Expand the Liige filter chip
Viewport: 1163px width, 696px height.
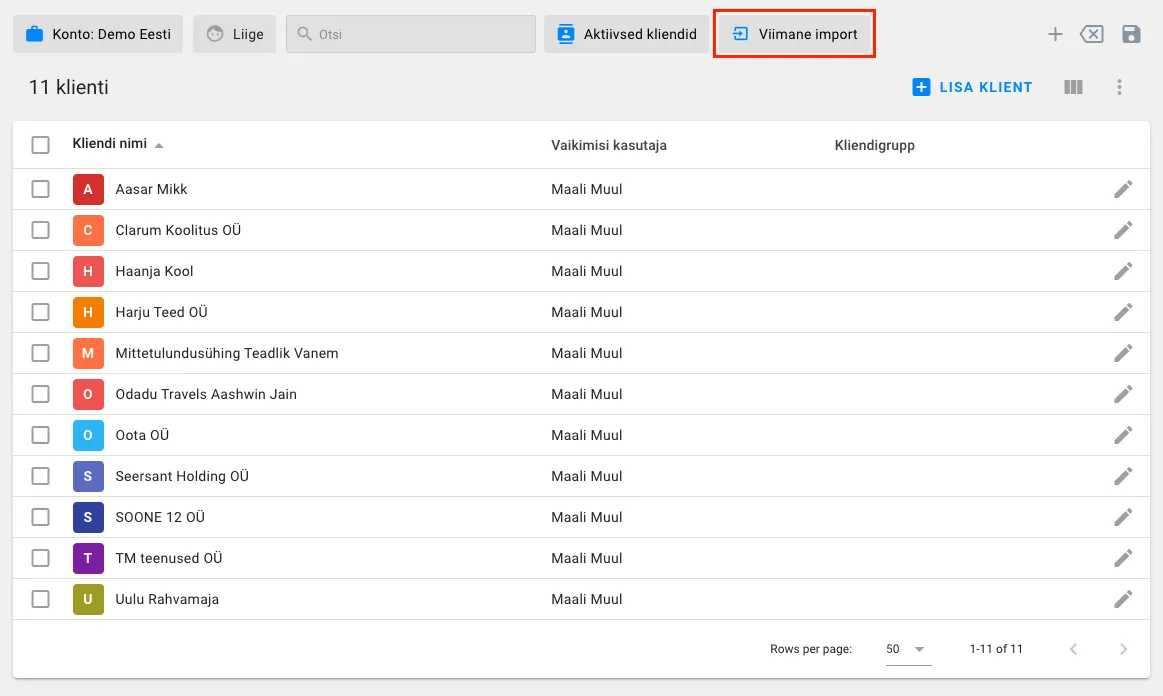click(x=235, y=34)
